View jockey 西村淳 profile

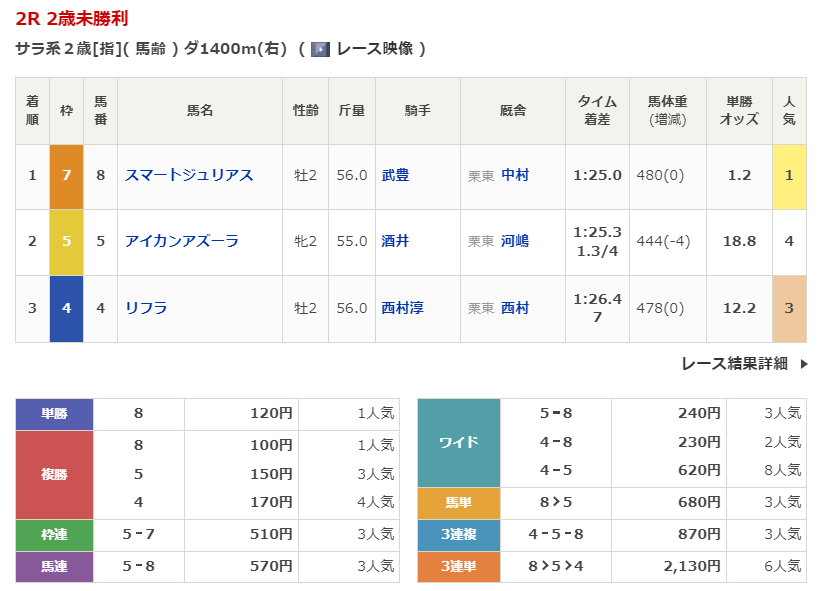(x=402, y=308)
